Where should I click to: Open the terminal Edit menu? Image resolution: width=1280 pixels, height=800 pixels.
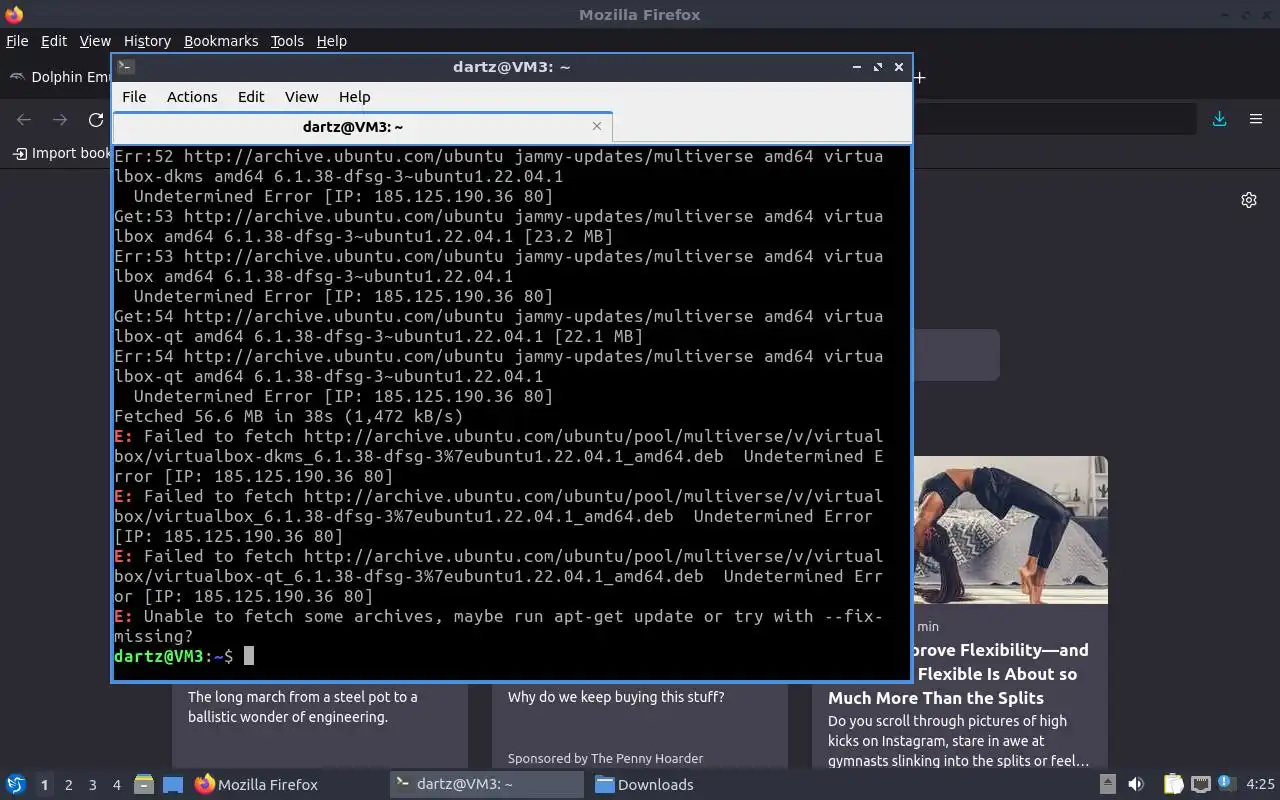[251, 97]
